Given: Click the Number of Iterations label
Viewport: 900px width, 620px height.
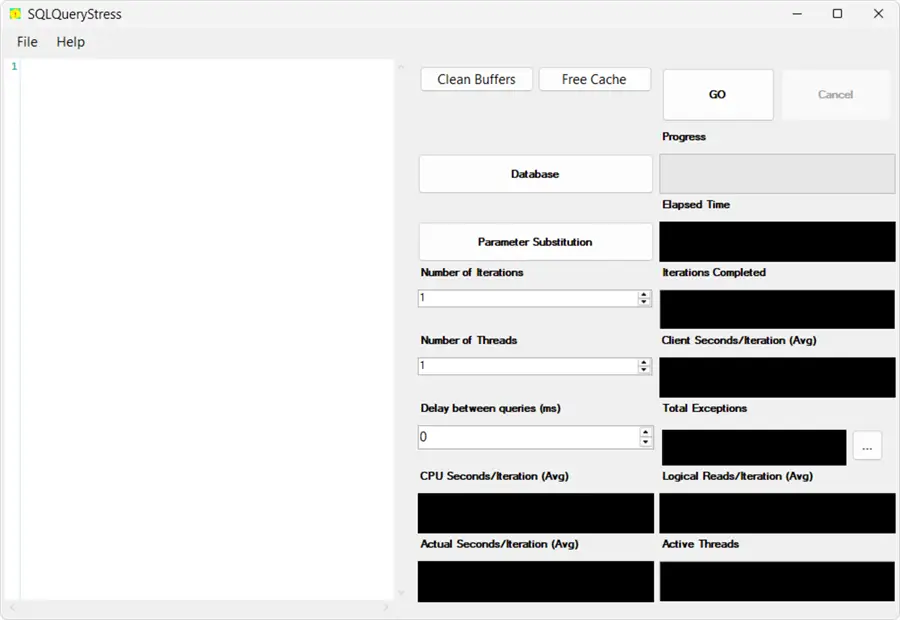Looking at the screenshot, I should 472,272.
